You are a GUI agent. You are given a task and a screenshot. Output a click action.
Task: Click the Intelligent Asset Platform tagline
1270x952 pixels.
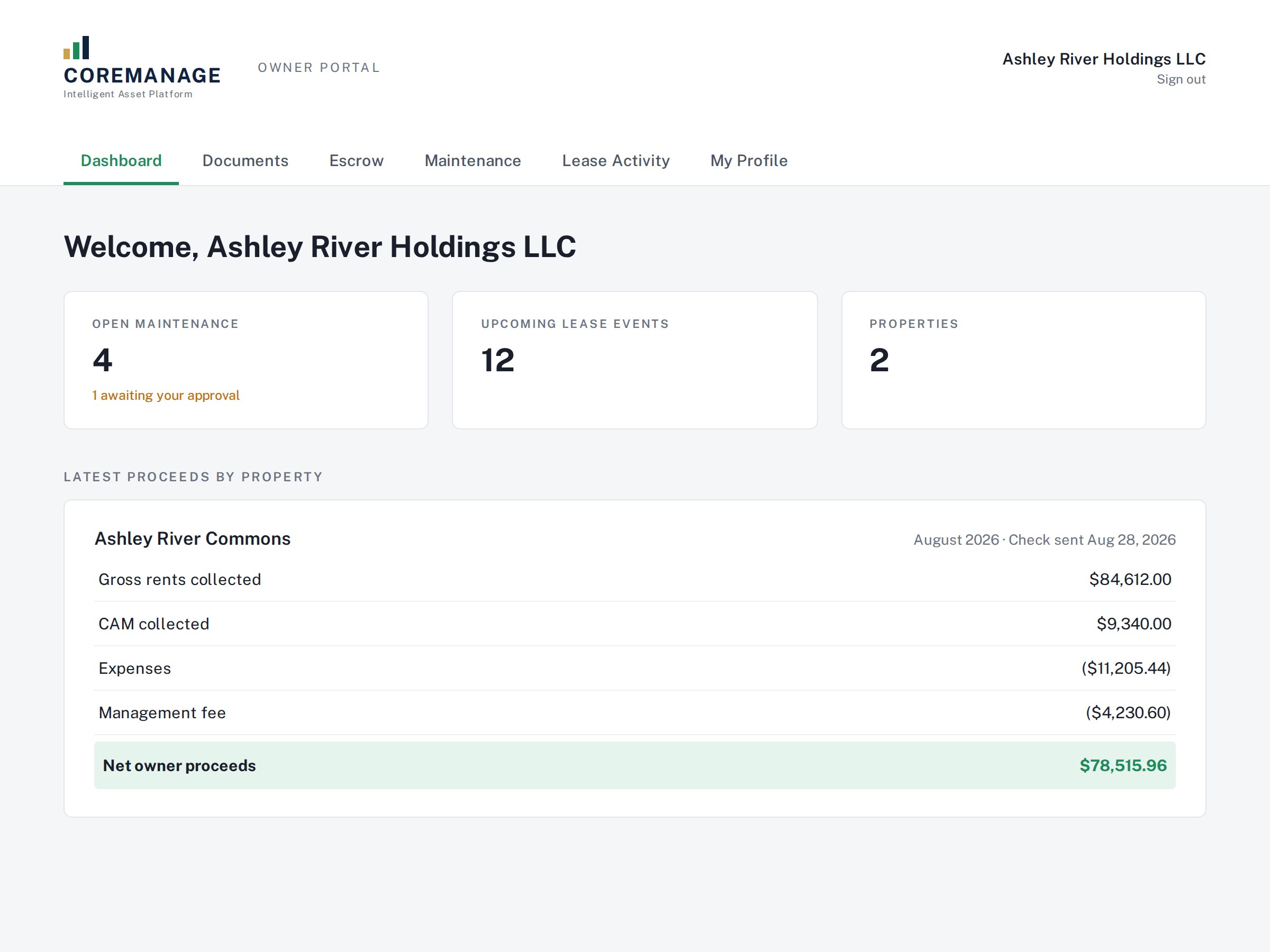(128, 94)
